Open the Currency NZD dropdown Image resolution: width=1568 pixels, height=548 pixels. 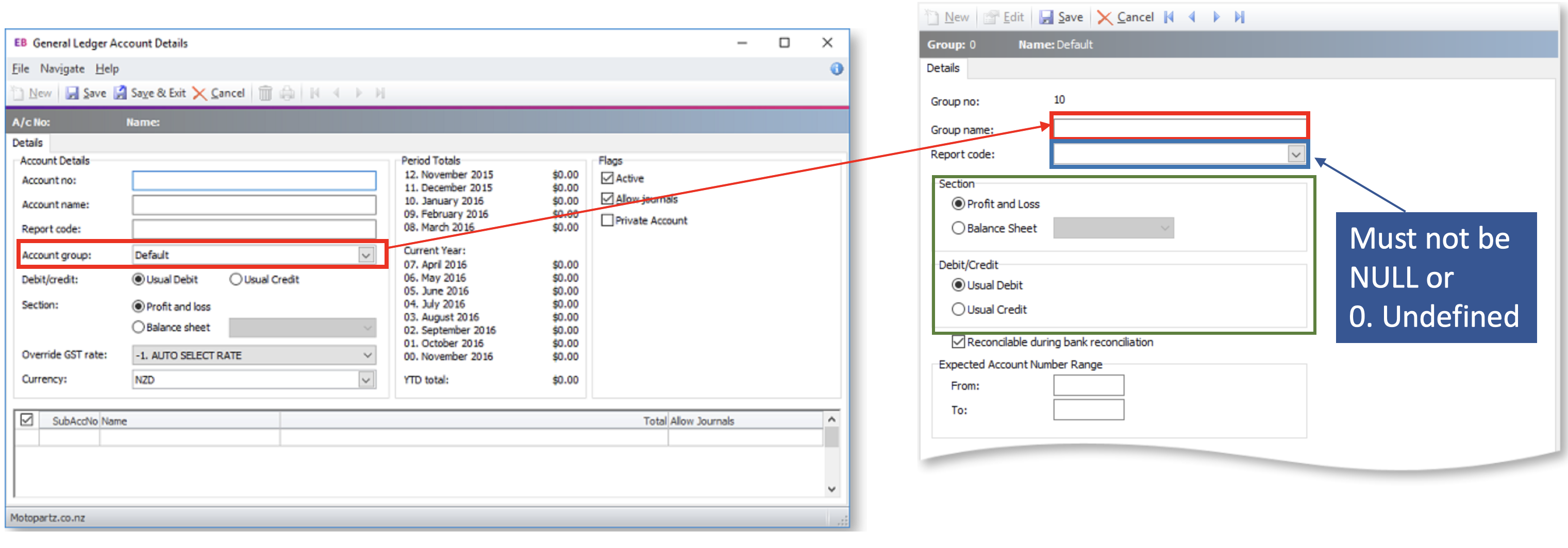tap(366, 380)
